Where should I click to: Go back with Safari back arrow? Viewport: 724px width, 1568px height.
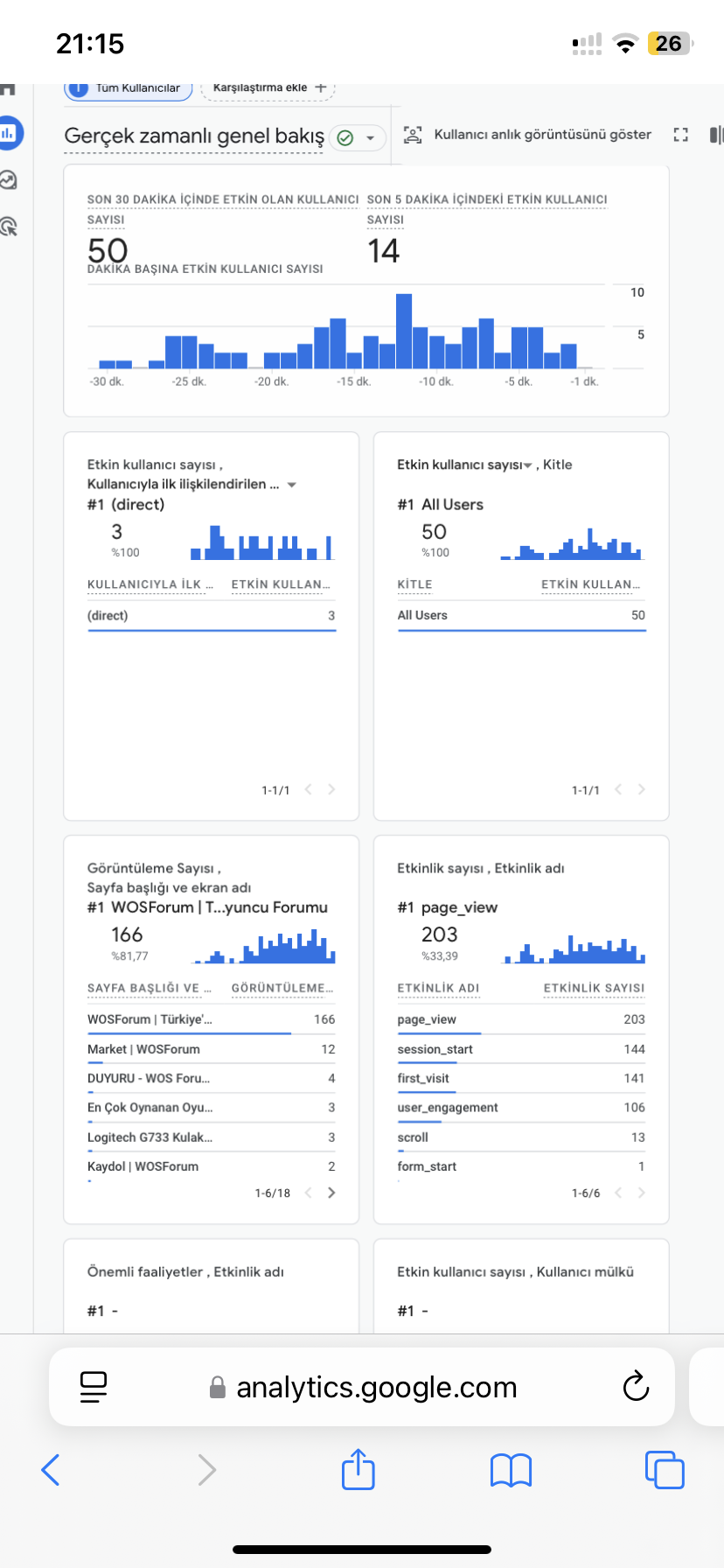coord(51,1470)
